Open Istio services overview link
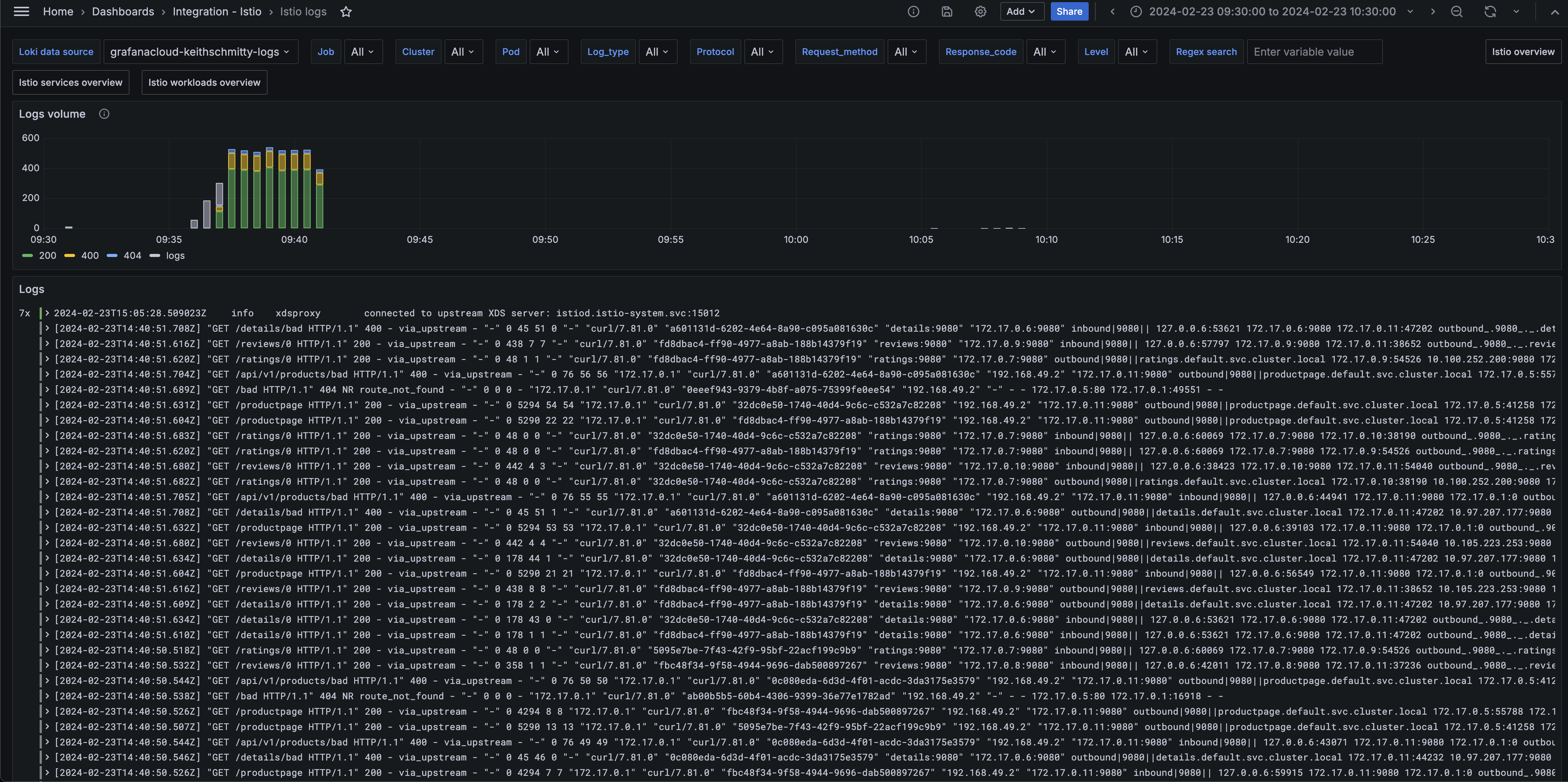The width and height of the screenshot is (1568, 782). point(71,82)
